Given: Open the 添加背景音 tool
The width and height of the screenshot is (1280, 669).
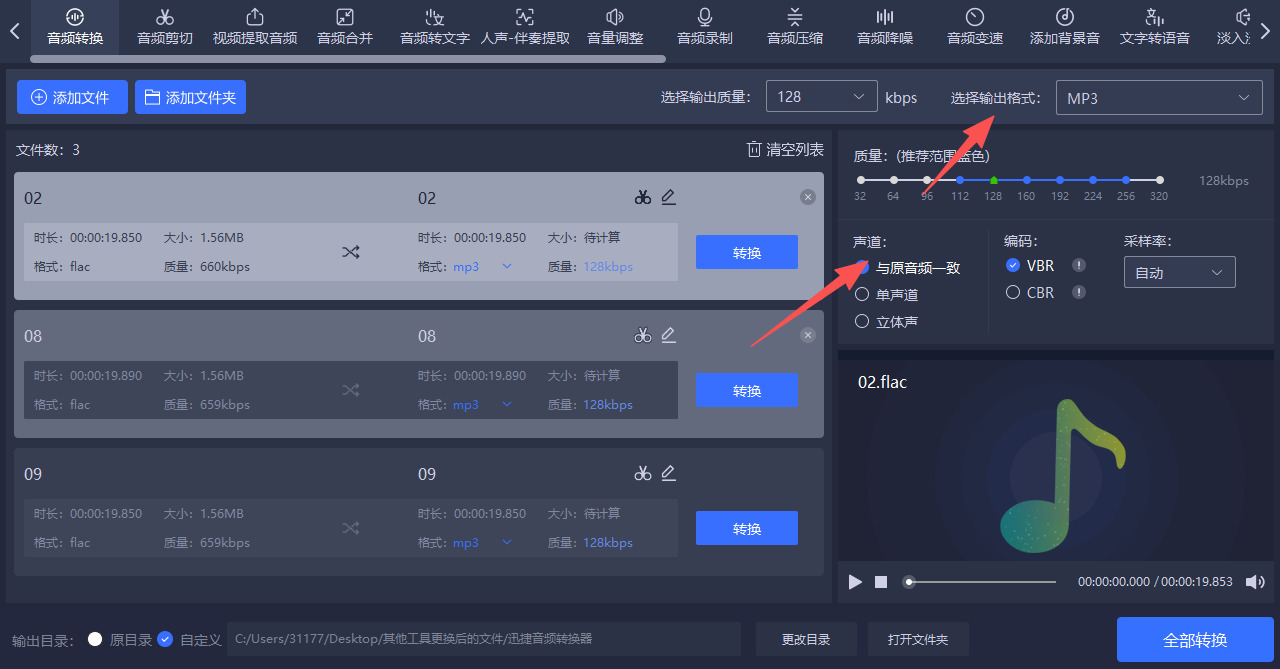Looking at the screenshot, I should 1065,27.
